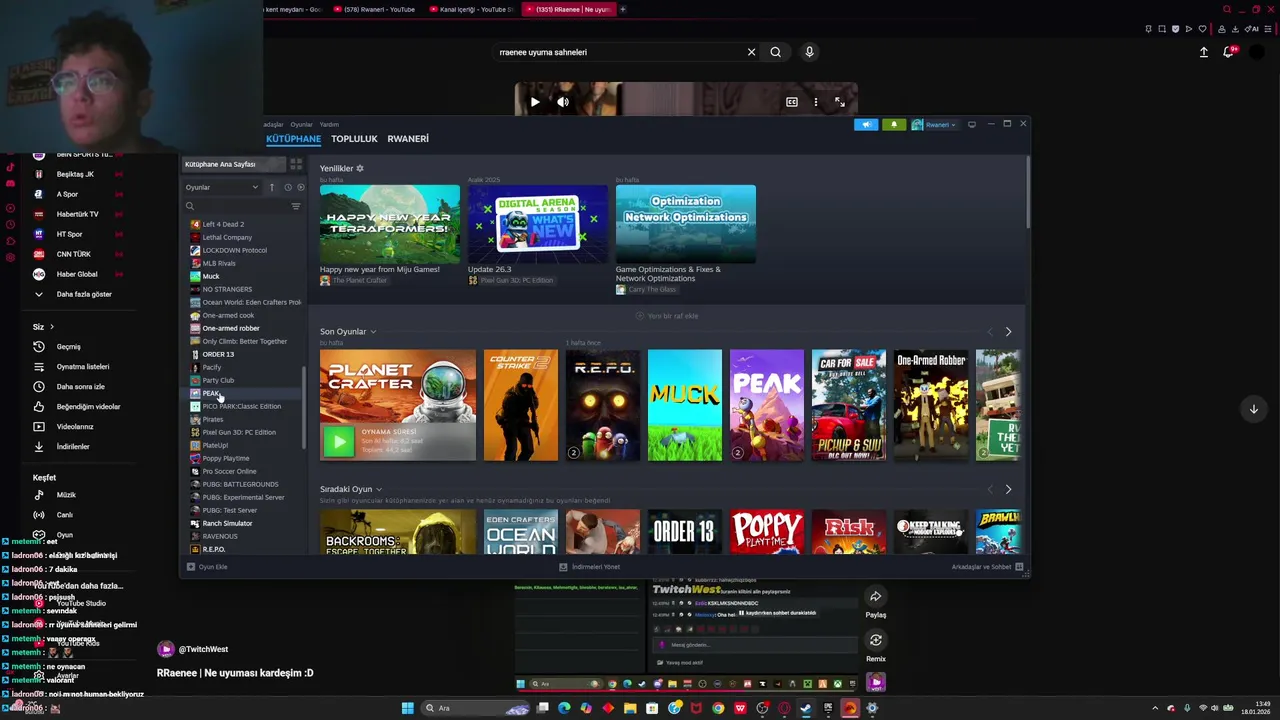The width and height of the screenshot is (1280, 720).
Task: Play Planet Crafter with the green button
Action: 339,442
